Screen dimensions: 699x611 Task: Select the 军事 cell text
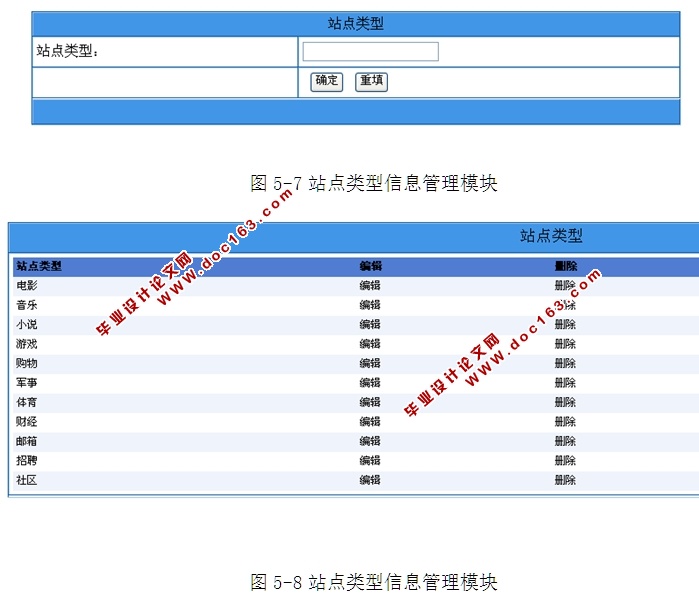[x=27, y=383]
